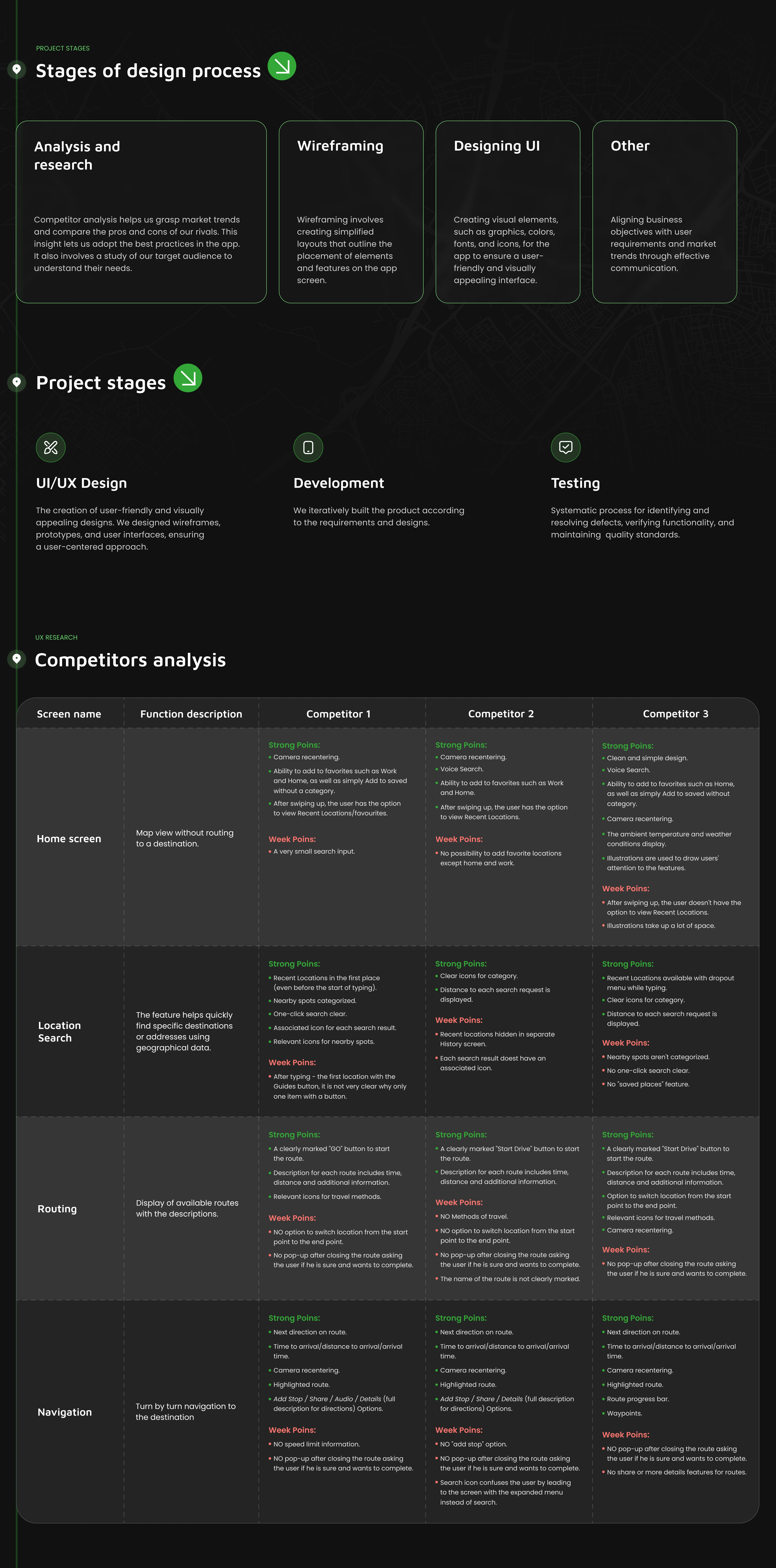The image size is (776, 1568).
Task: Click the Navigation row label
Action: pos(64,1412)
